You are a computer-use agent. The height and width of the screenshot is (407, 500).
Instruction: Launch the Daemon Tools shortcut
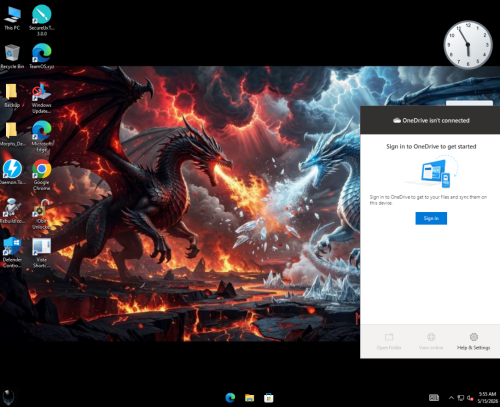tap(12, 172)
